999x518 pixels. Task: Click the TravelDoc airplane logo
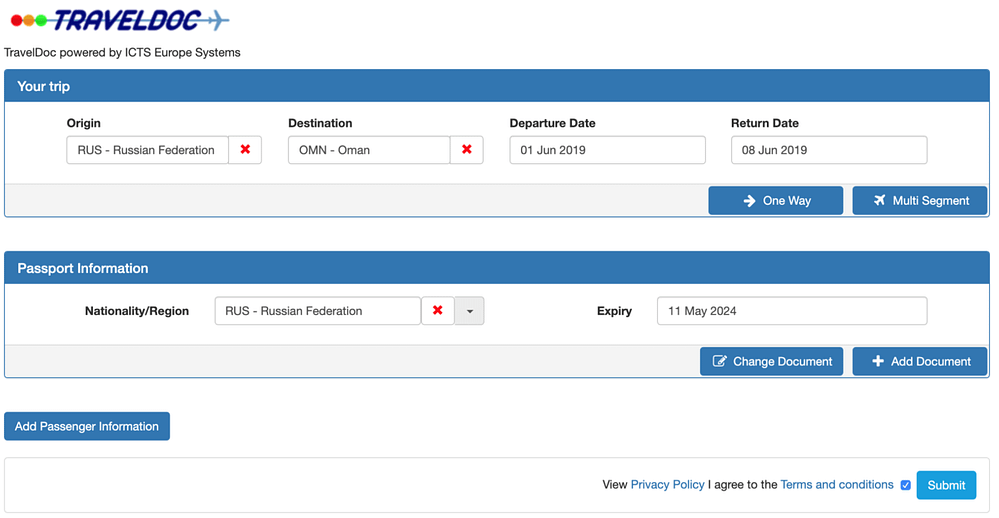120,21
